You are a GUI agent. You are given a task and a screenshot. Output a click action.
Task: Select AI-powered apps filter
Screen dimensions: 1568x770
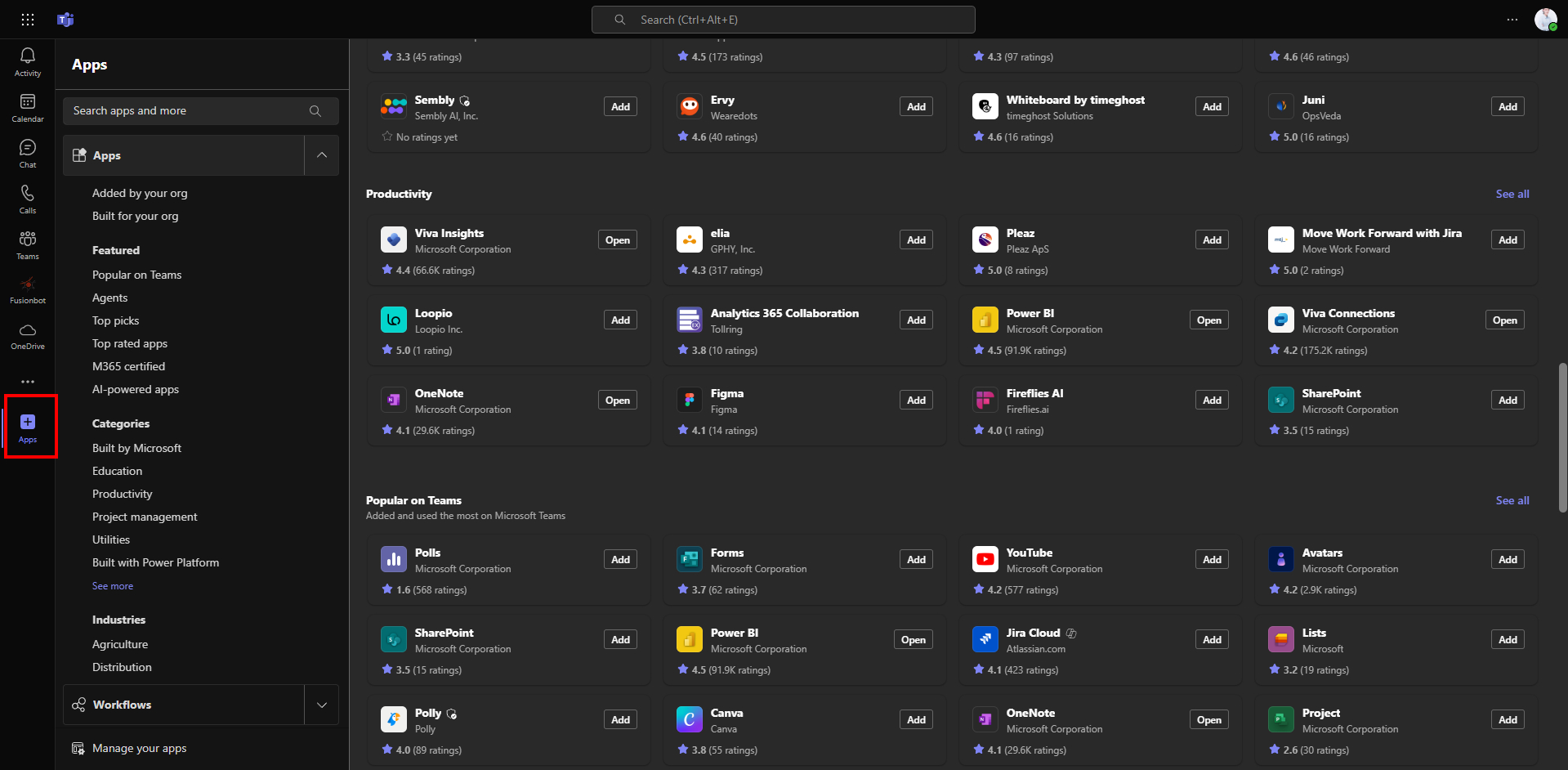coord(136,389)
